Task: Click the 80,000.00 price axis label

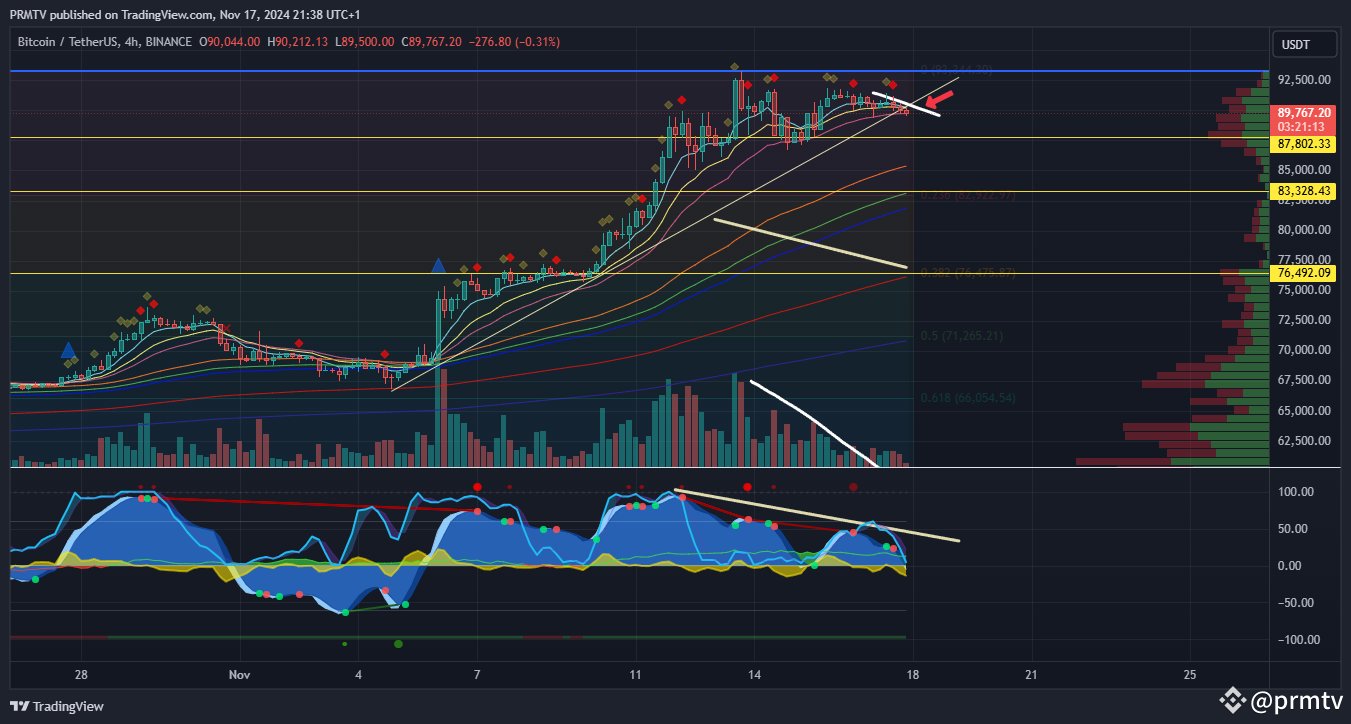Action: (1303, 230)
